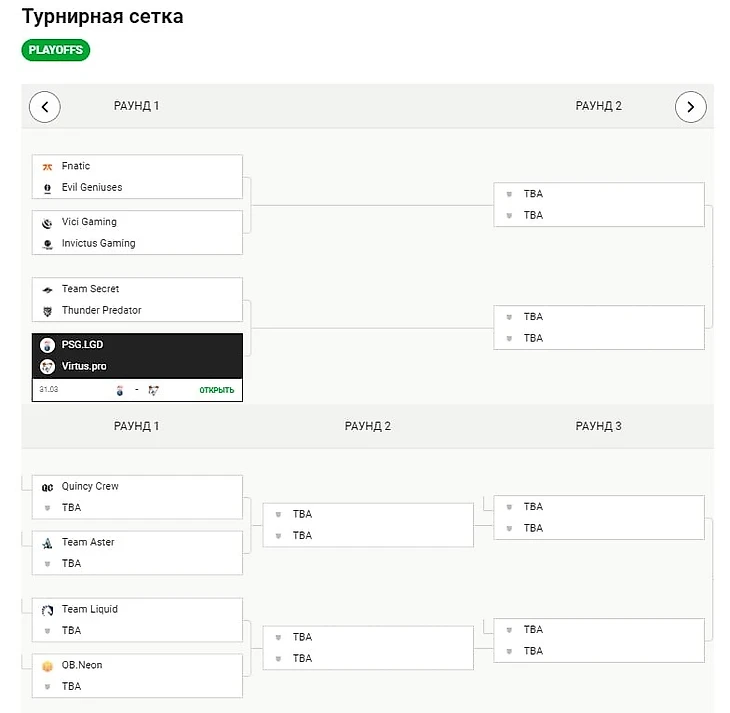The width and height of the screenshot is (730, 713).
Task: Click the upper bracket РАУНД 2 header
Action: (x=598, y=106)
